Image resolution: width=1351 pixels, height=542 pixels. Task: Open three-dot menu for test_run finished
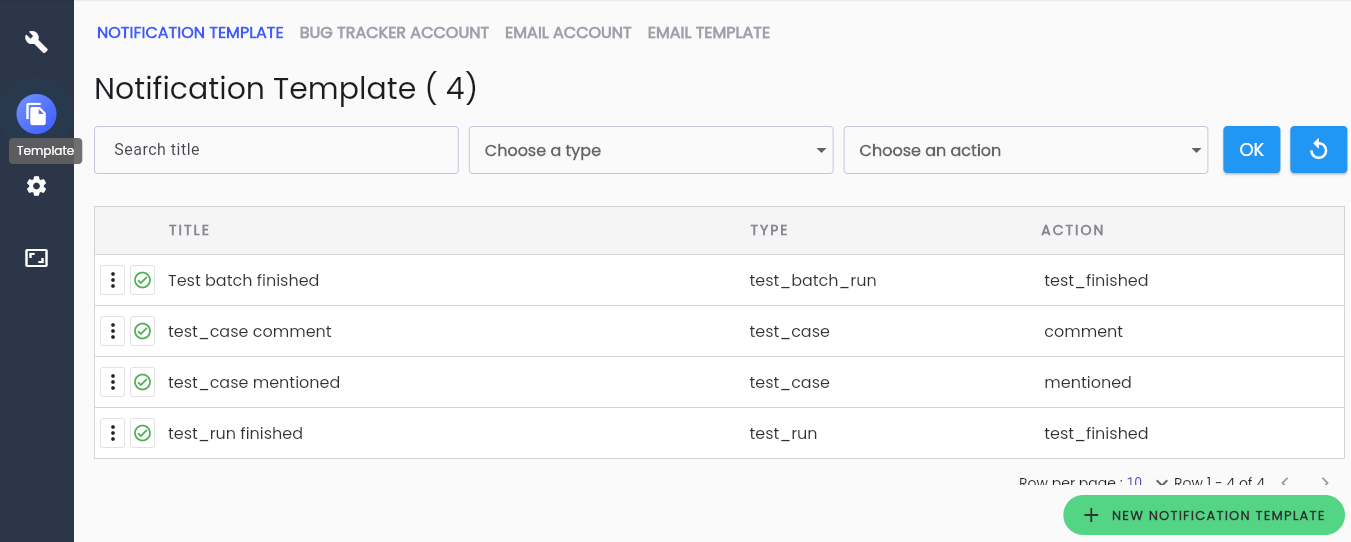click(x=113, y=433)
